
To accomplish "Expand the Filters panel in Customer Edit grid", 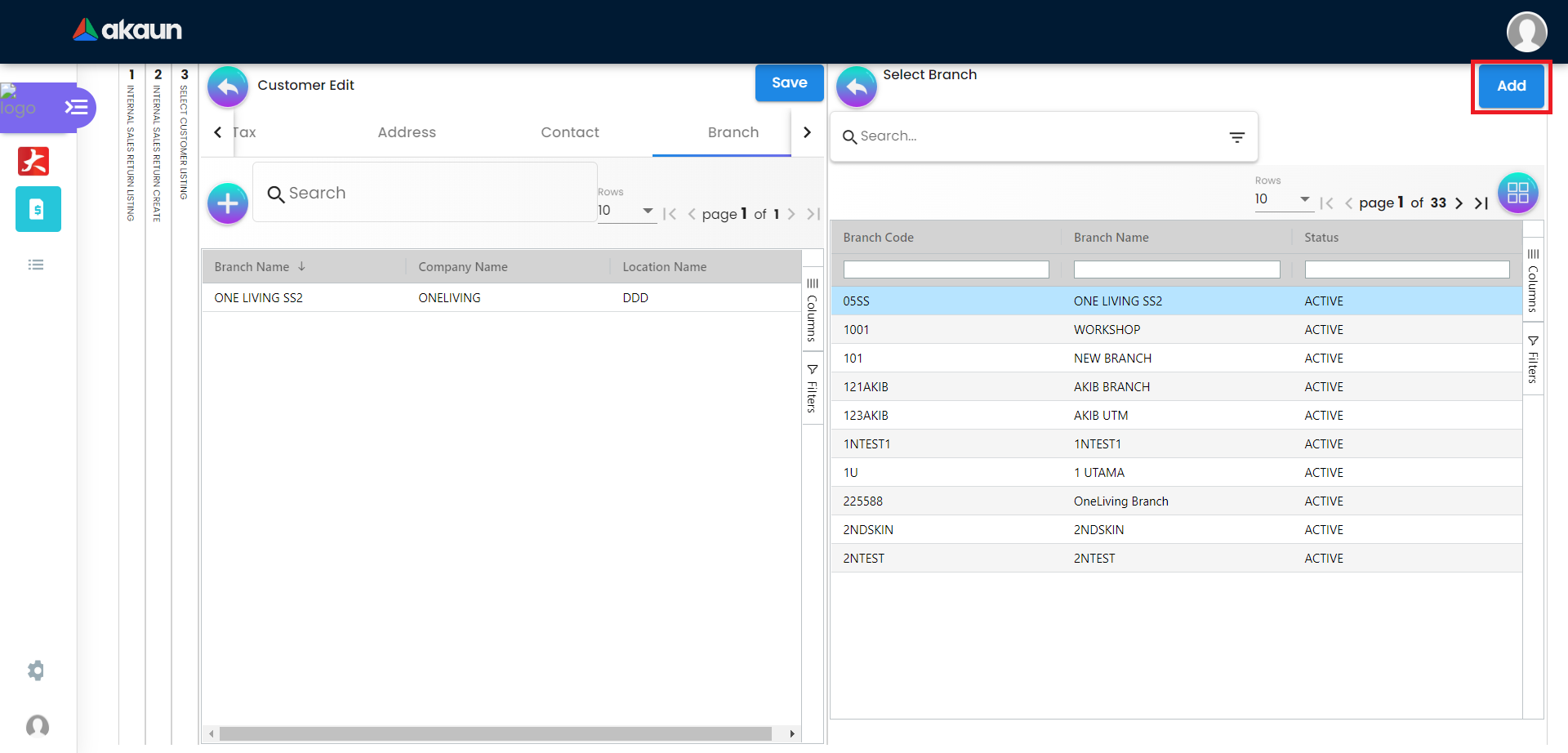I will click(x=812, y=388).
